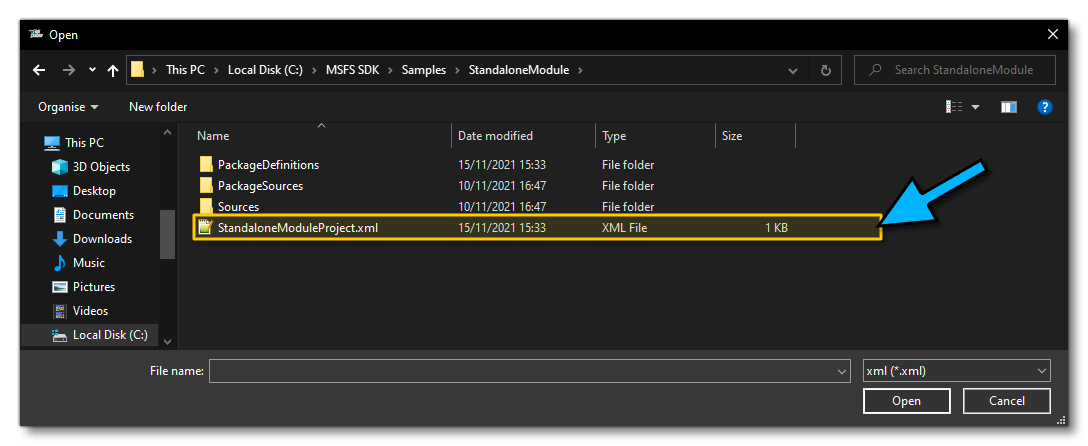This screenshot has height=446, width=1088.
Task: Select This PC in navigation pane
Action: pos(84,143)
